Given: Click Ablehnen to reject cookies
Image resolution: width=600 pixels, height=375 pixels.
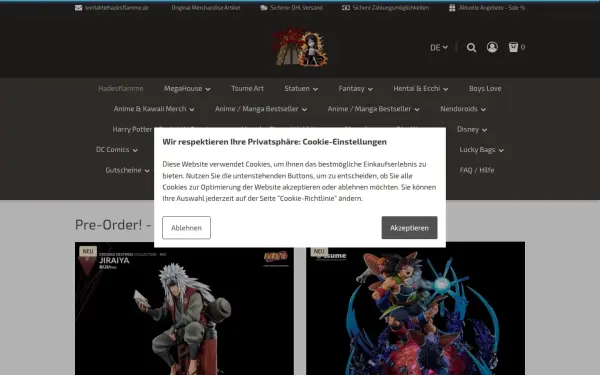Looking at the screenshot, I should [x=186, y=228].
